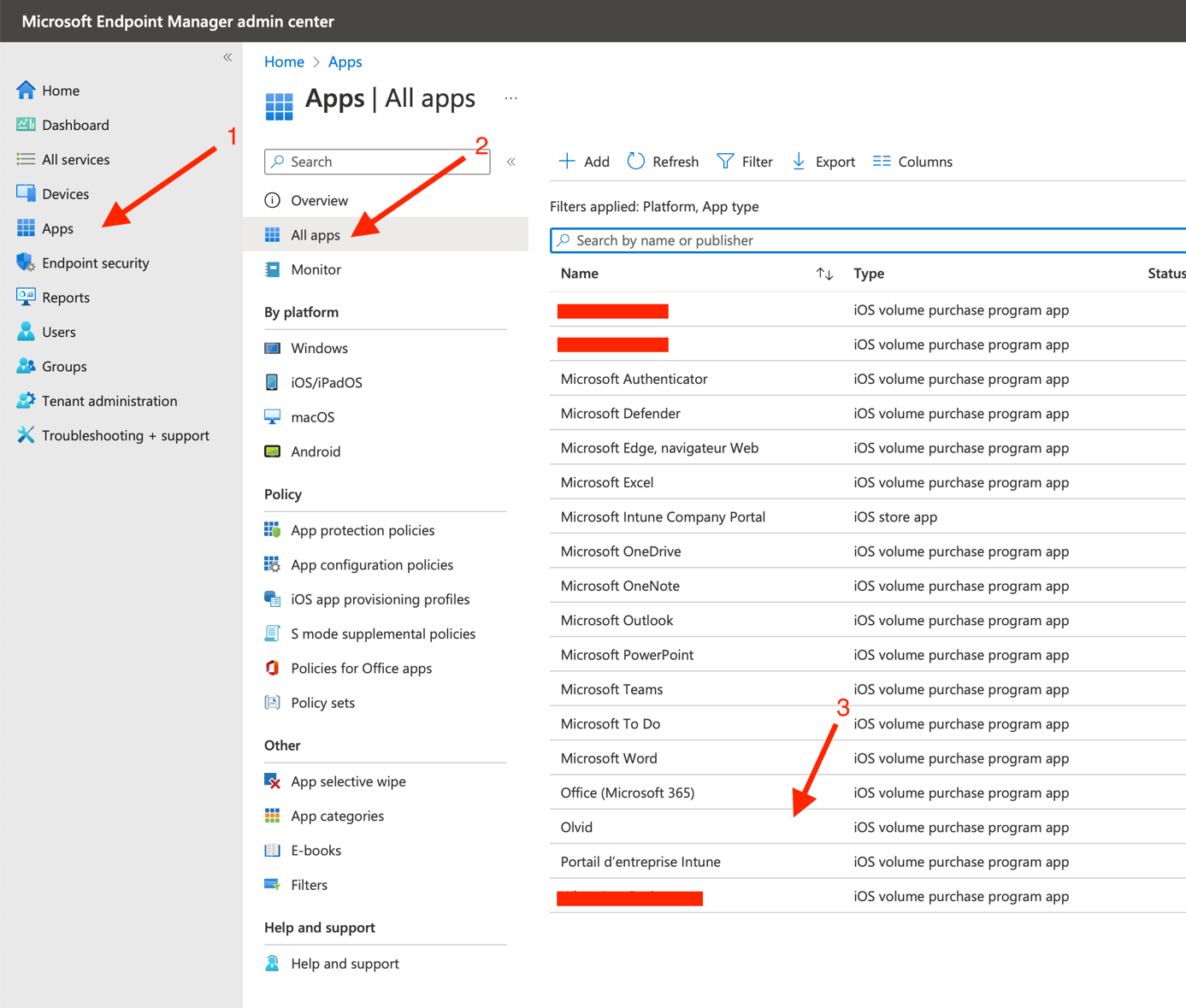Focus the submenu Search box

[377, 162]
